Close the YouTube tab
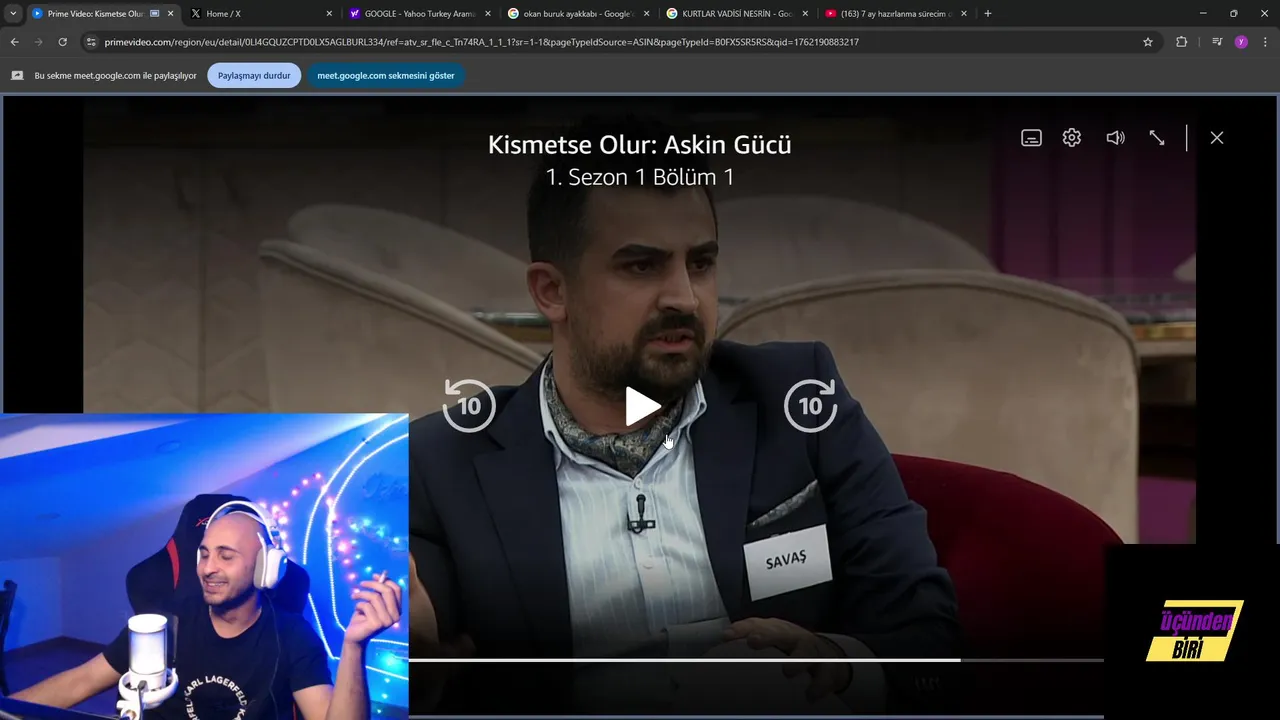The width and height of the screenshot is (1280, 720). (x=964, y=14)
